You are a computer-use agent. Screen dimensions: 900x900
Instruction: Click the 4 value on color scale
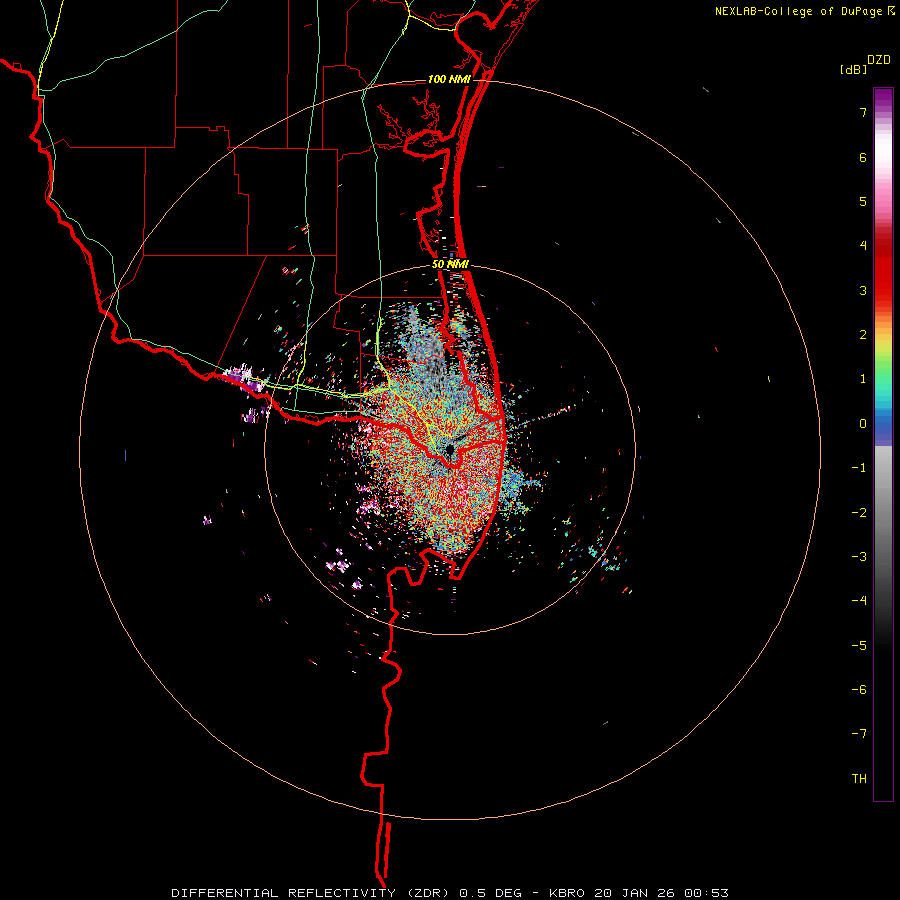tap(863, 246)
